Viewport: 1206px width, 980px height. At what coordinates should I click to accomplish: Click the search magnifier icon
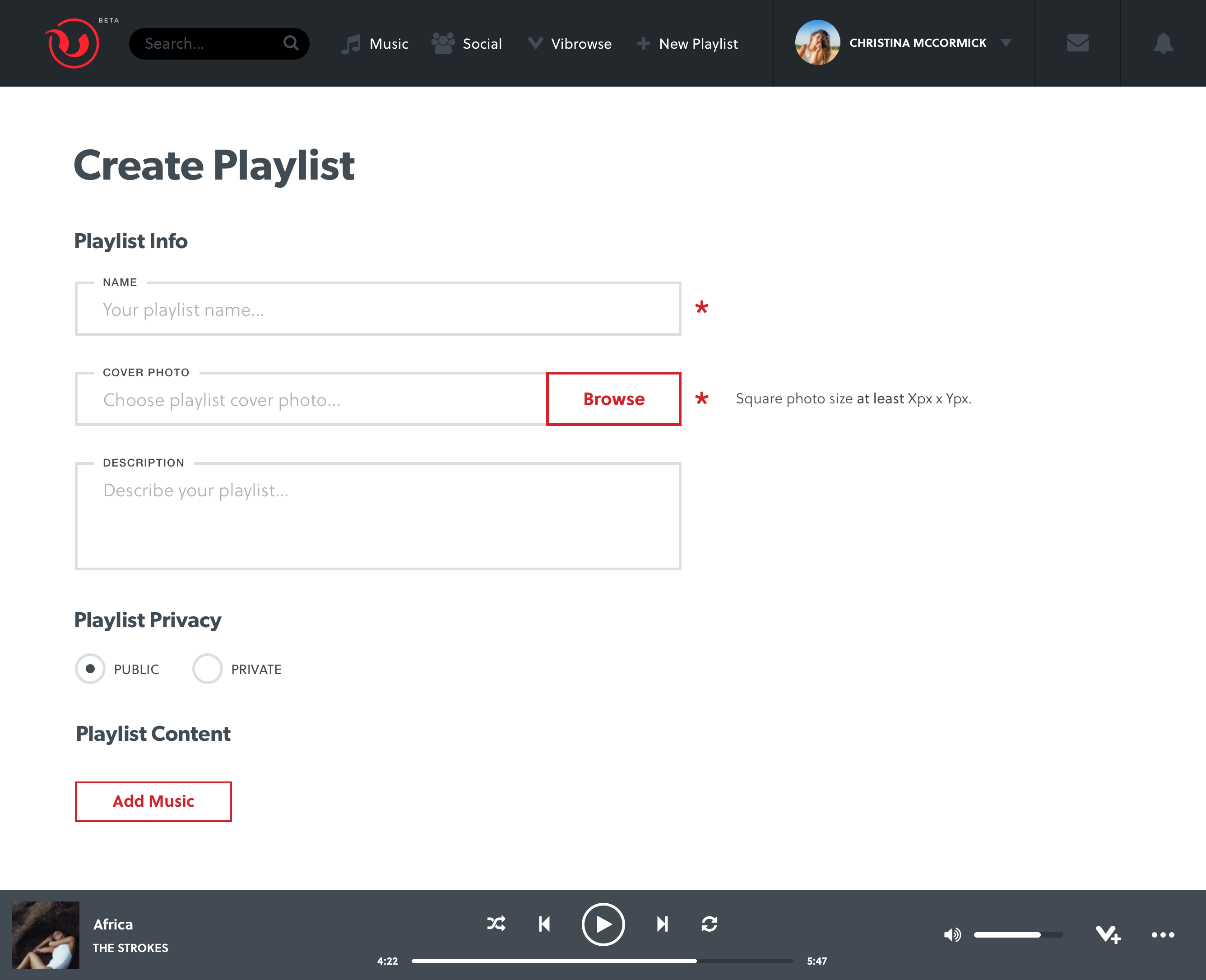point(291,43)
